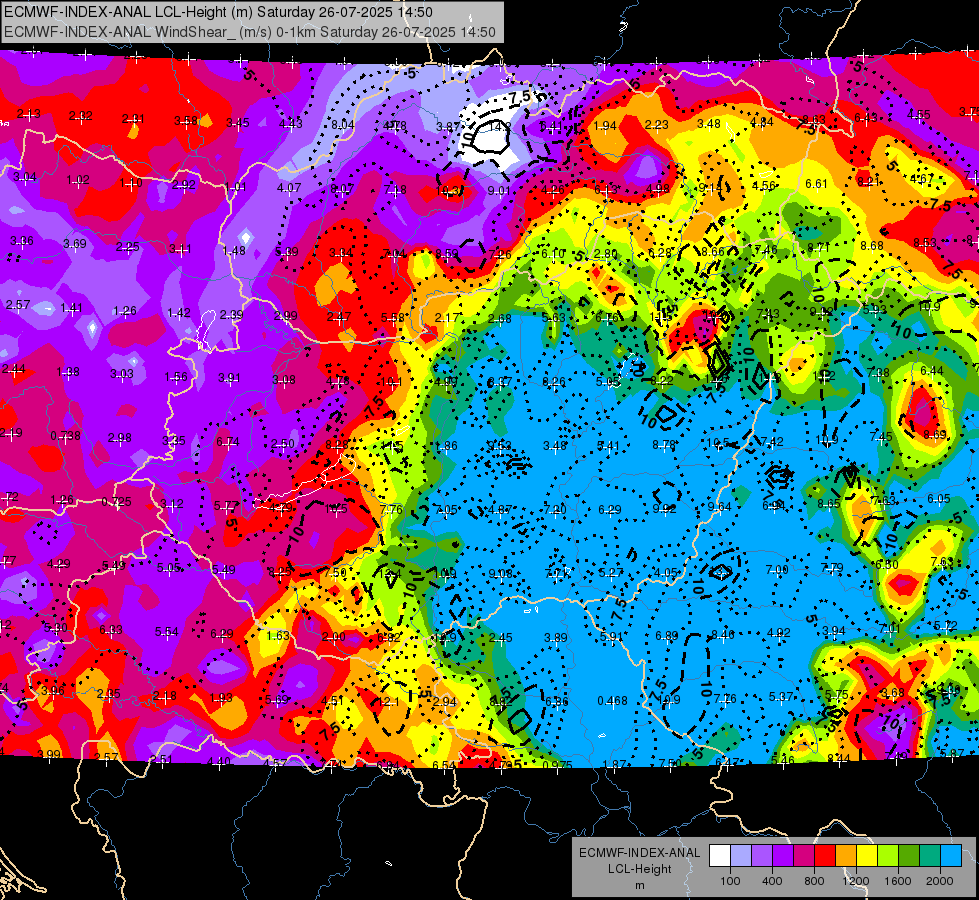Click the wind shear value "0.468" on the map
Viewport: 979px width, 900px height.
(x=612, y=701)
